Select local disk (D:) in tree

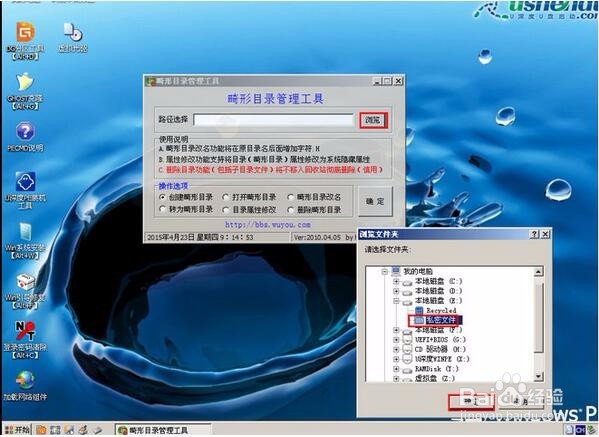(439, 291)
